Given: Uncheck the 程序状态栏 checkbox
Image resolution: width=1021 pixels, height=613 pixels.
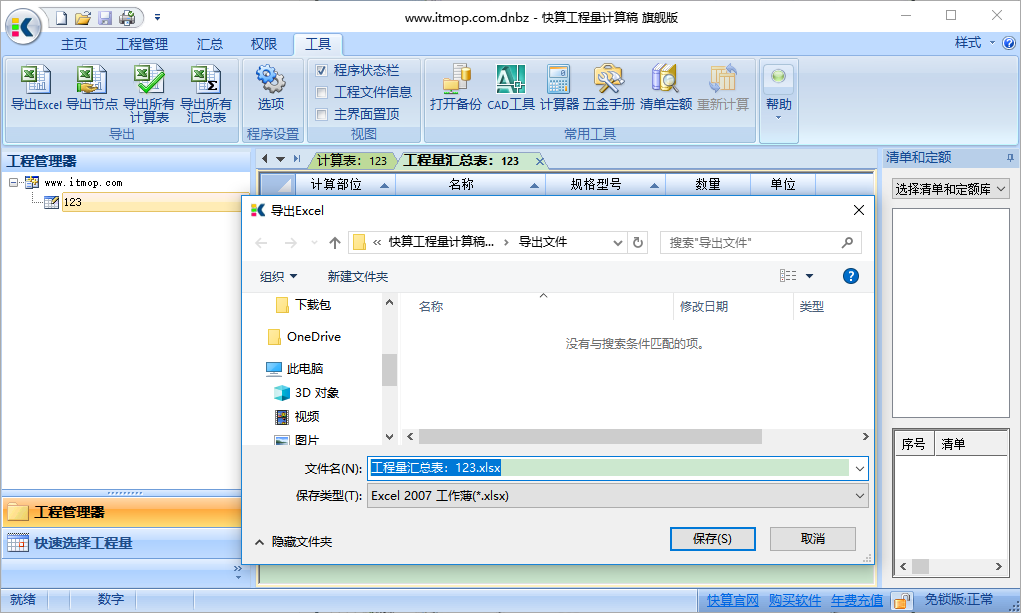Looking at the screenshot, I should [x=322, y=70].
